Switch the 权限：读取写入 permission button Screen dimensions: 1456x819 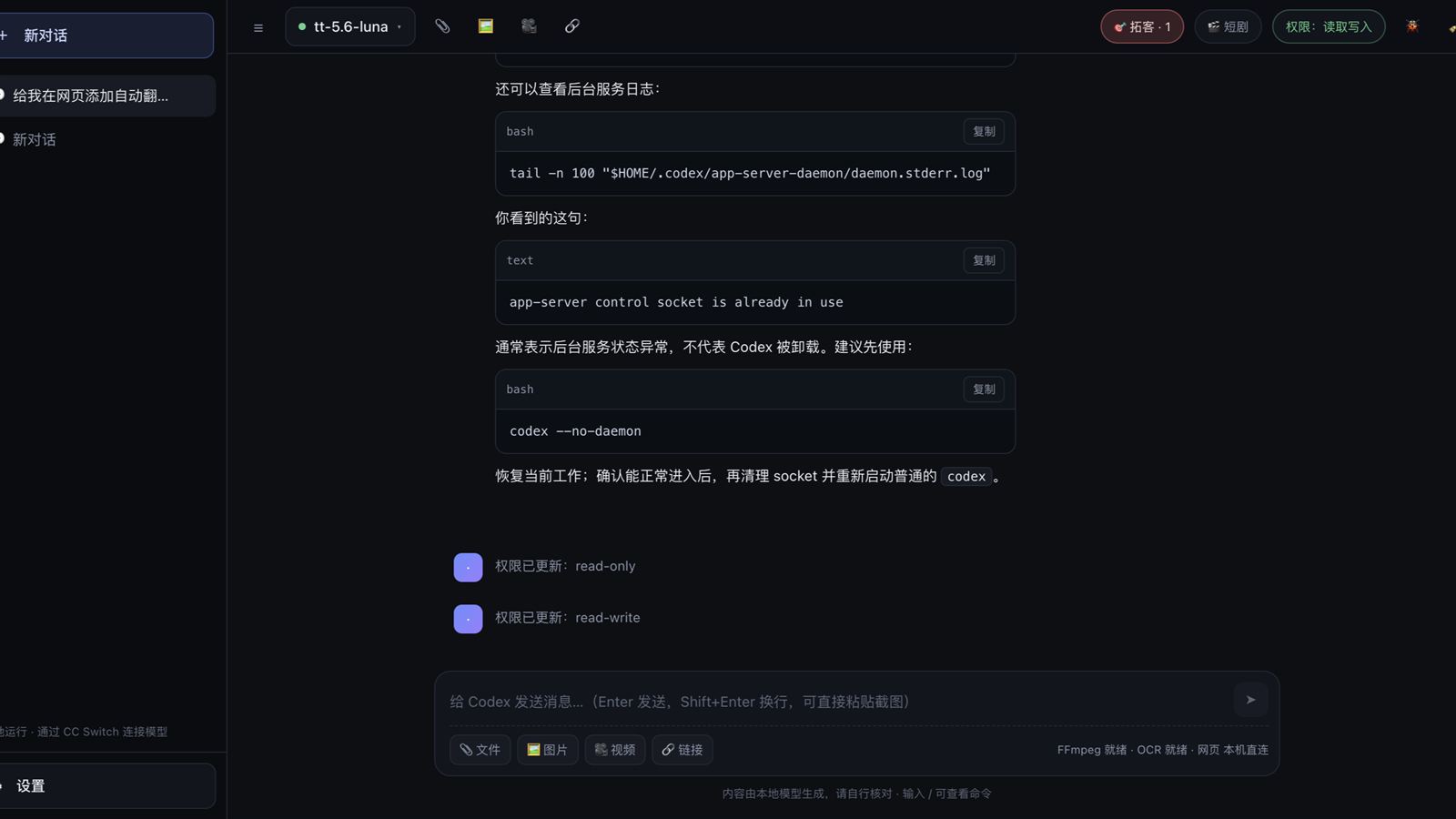coord(1329,26)
